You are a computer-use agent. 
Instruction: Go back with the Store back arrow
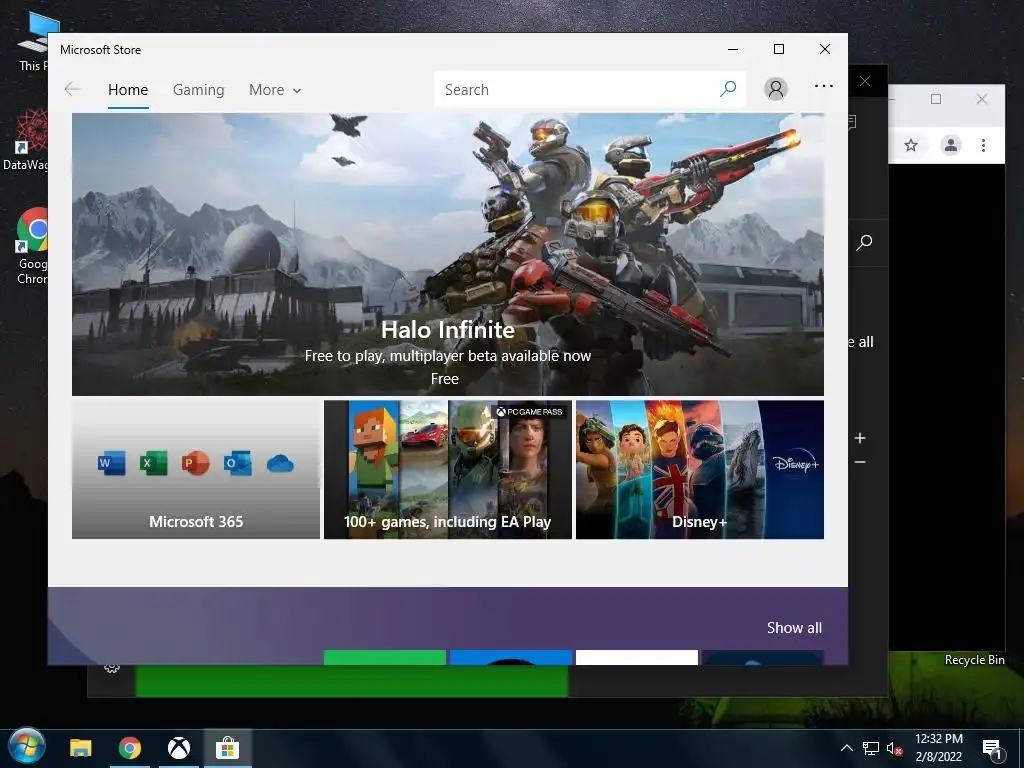72,89
